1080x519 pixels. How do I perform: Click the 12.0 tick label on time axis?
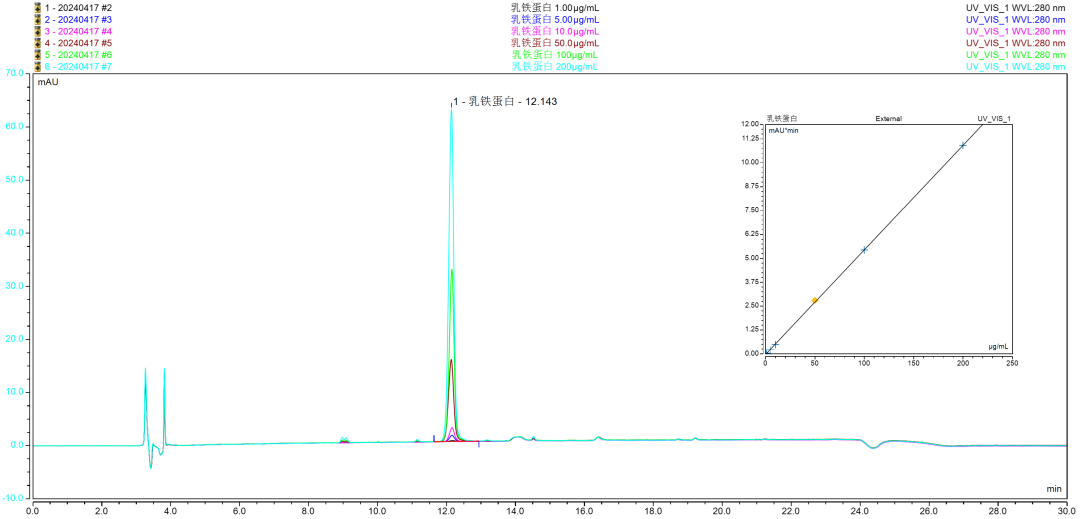pos(446,511)
